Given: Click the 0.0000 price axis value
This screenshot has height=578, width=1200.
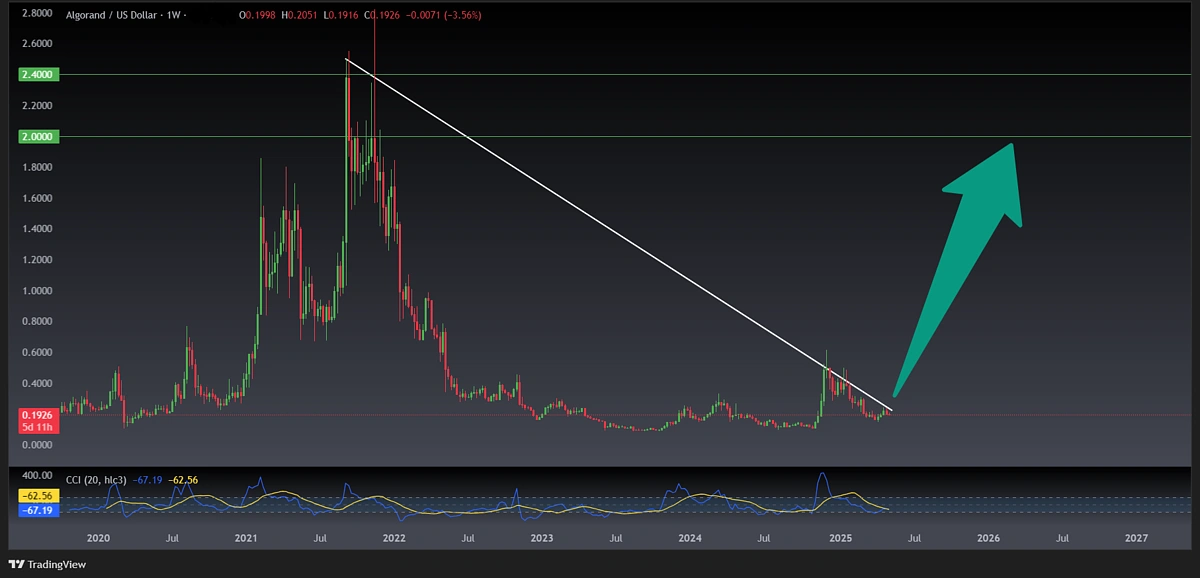Looking at the screenshot, I should click(37, 445).
